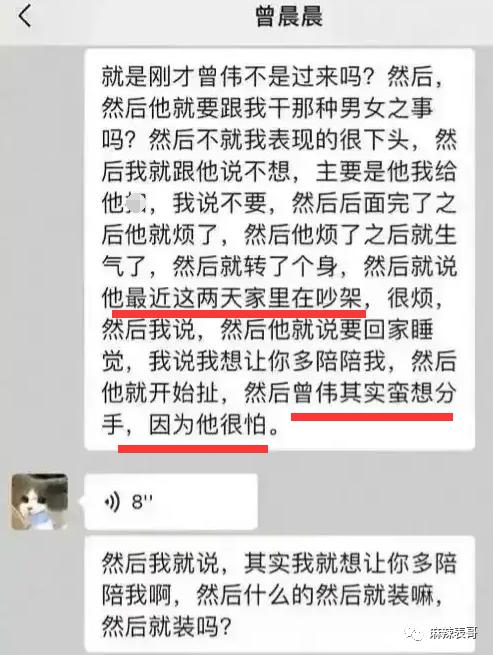Tap the 8'' duration label

click(x=142, y=502)
